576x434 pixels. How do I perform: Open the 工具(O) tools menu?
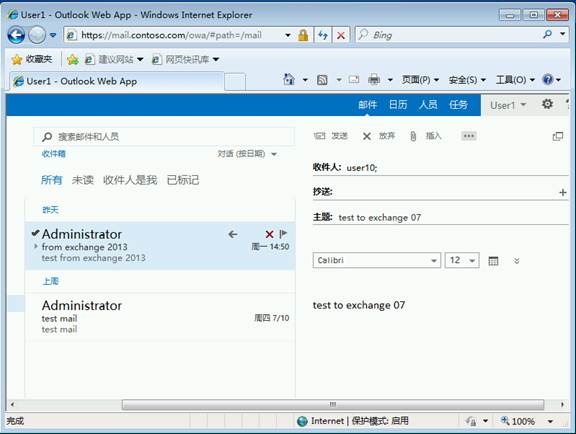[x=515, y=80]
